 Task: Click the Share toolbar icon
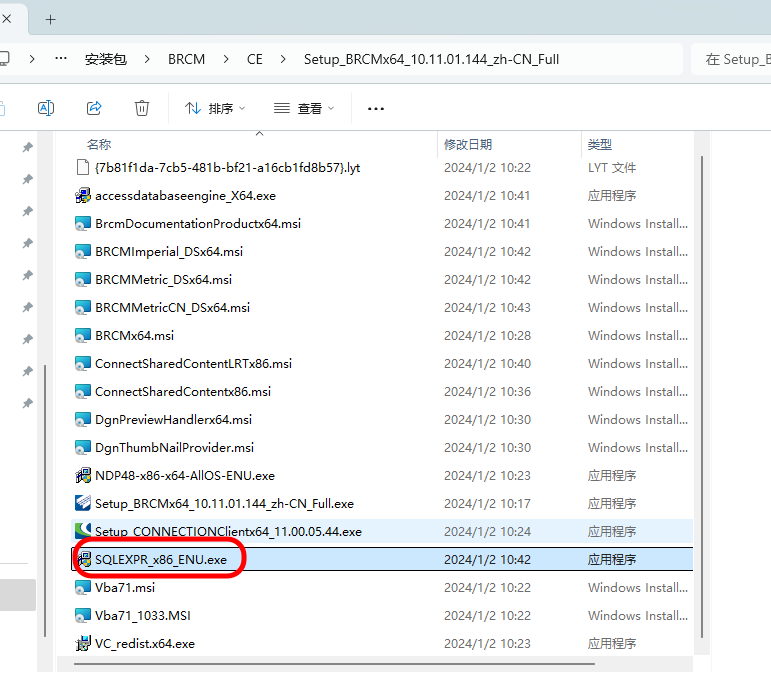point(94,108)
